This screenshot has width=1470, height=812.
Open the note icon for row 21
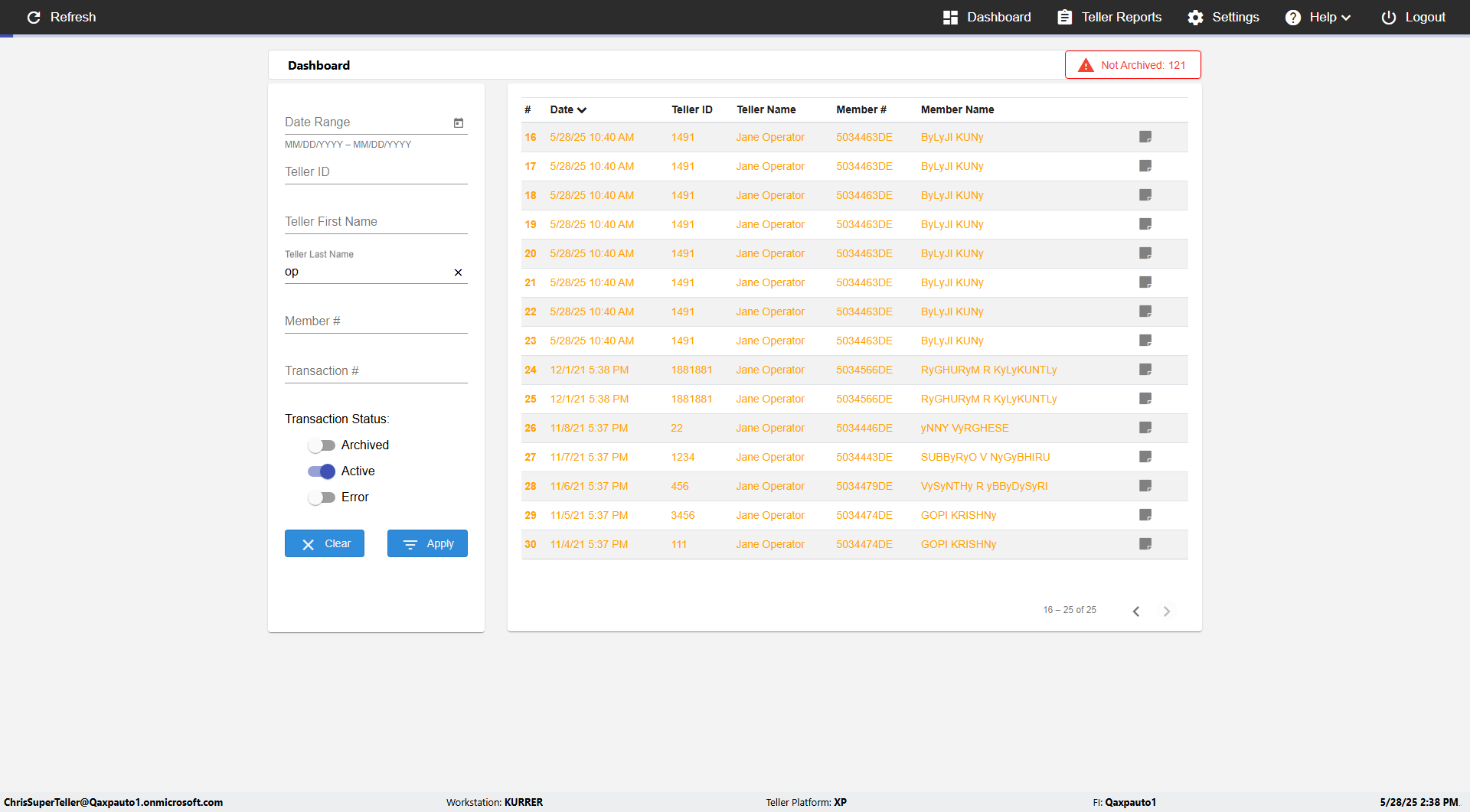1145,282
